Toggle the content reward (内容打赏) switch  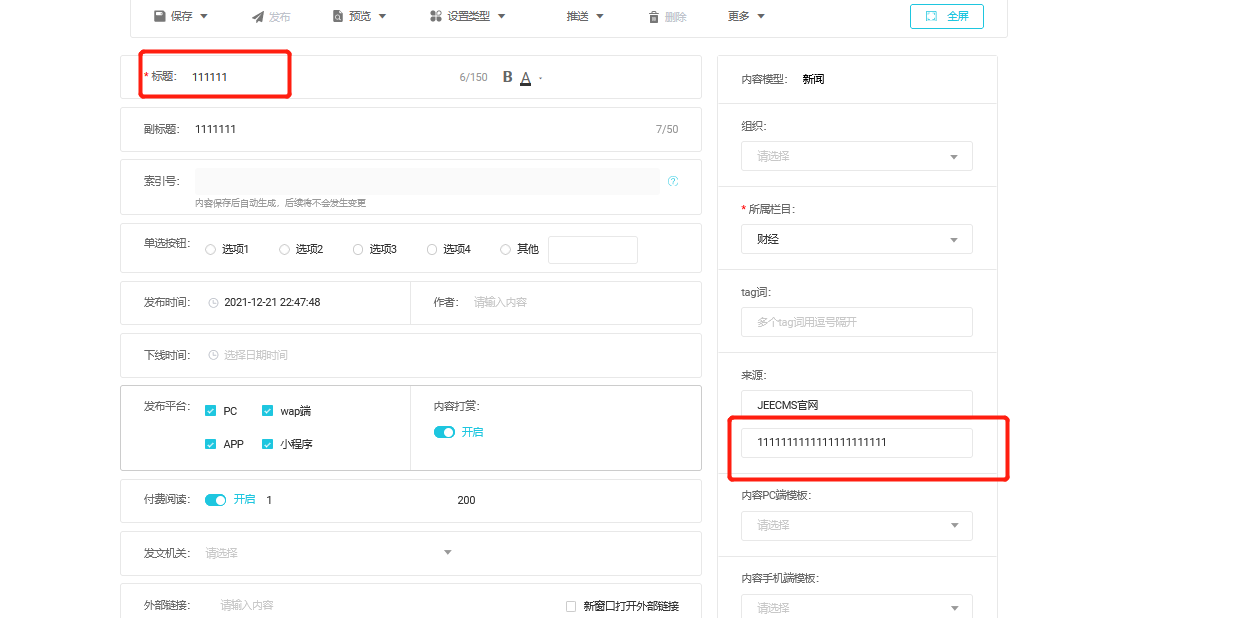coord(444,432)
